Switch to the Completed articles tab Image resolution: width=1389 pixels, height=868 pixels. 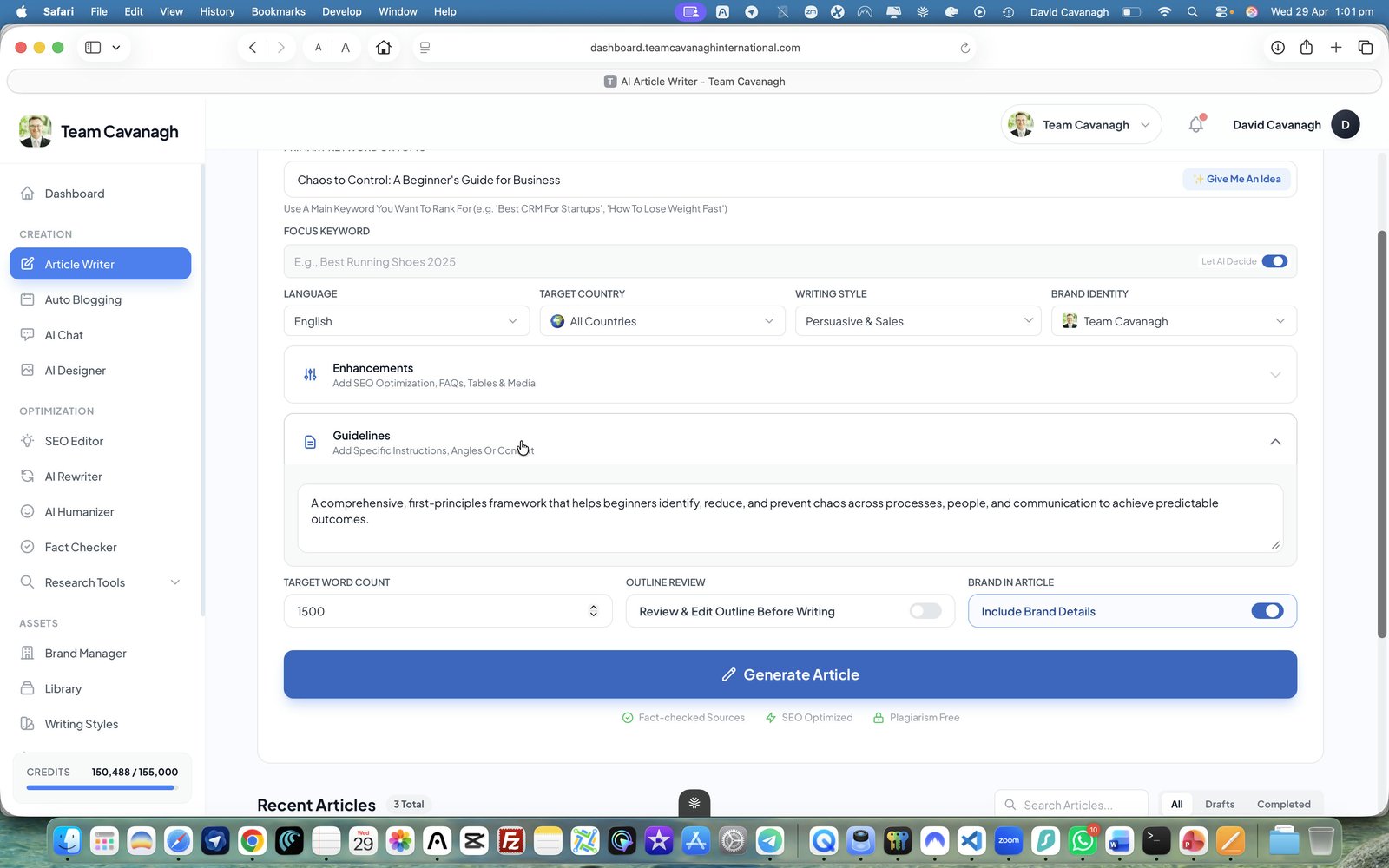1283,805
